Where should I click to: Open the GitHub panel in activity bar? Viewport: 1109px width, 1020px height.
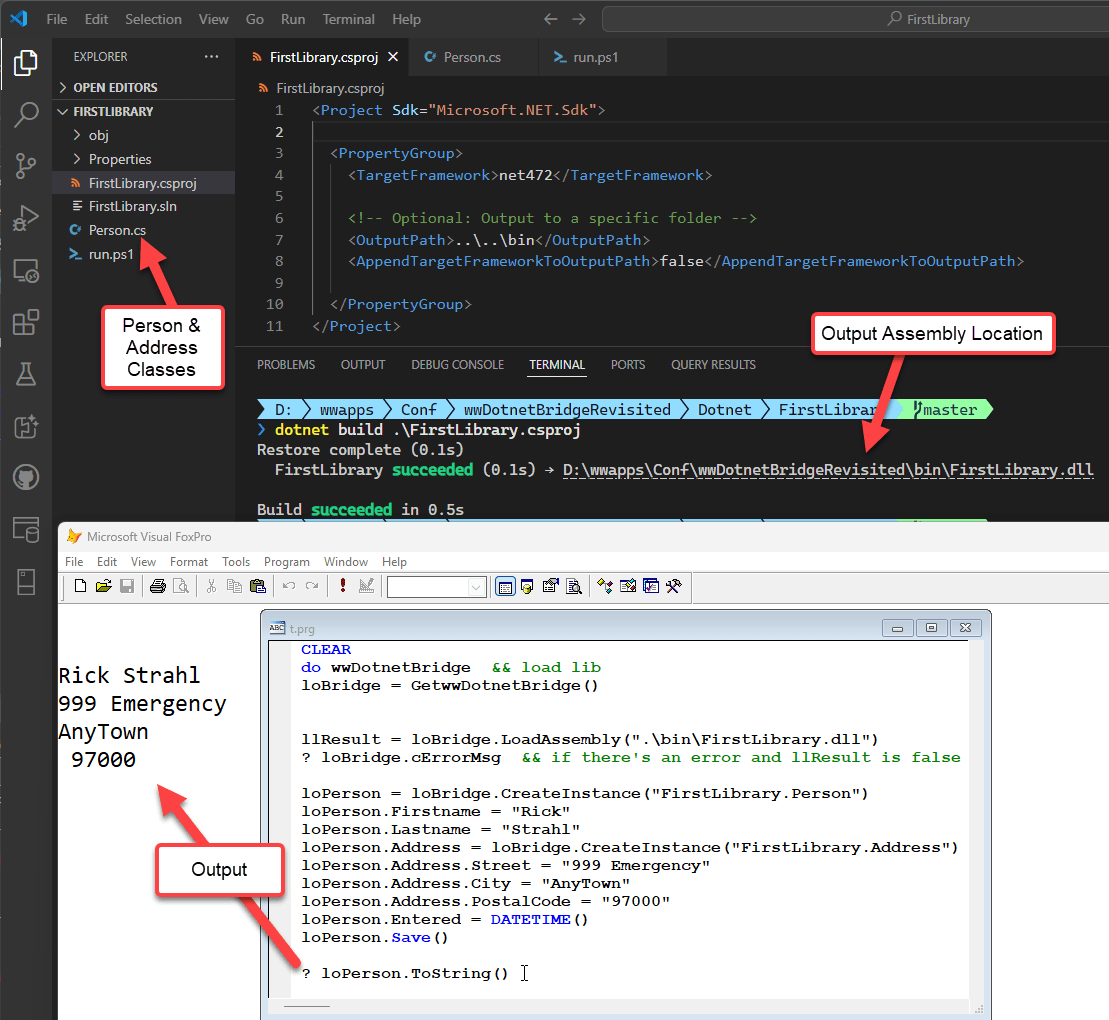[x=26, y=476]
